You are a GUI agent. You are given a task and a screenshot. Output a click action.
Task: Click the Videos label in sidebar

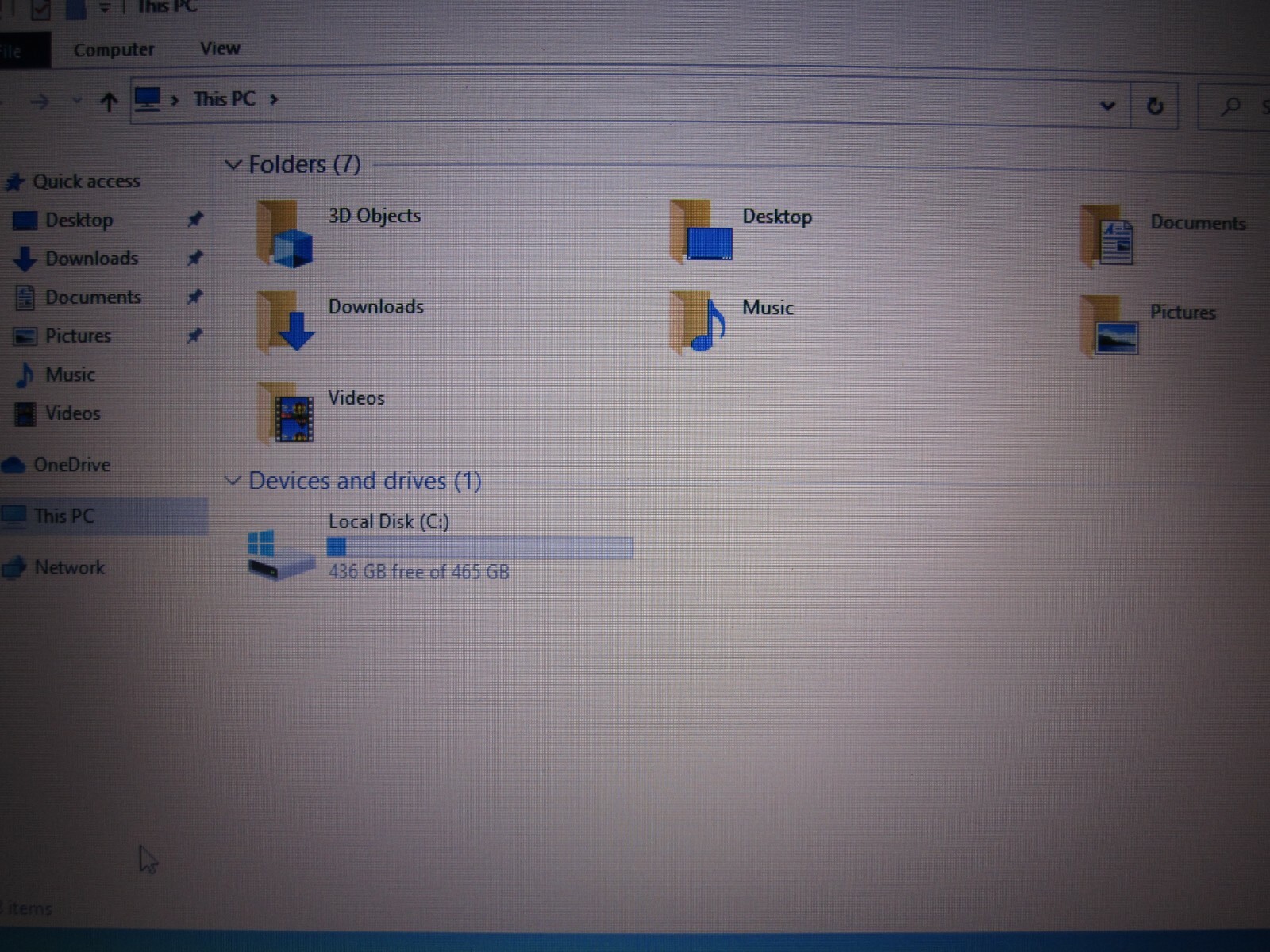pyautogui.click(x=73, y=413)
